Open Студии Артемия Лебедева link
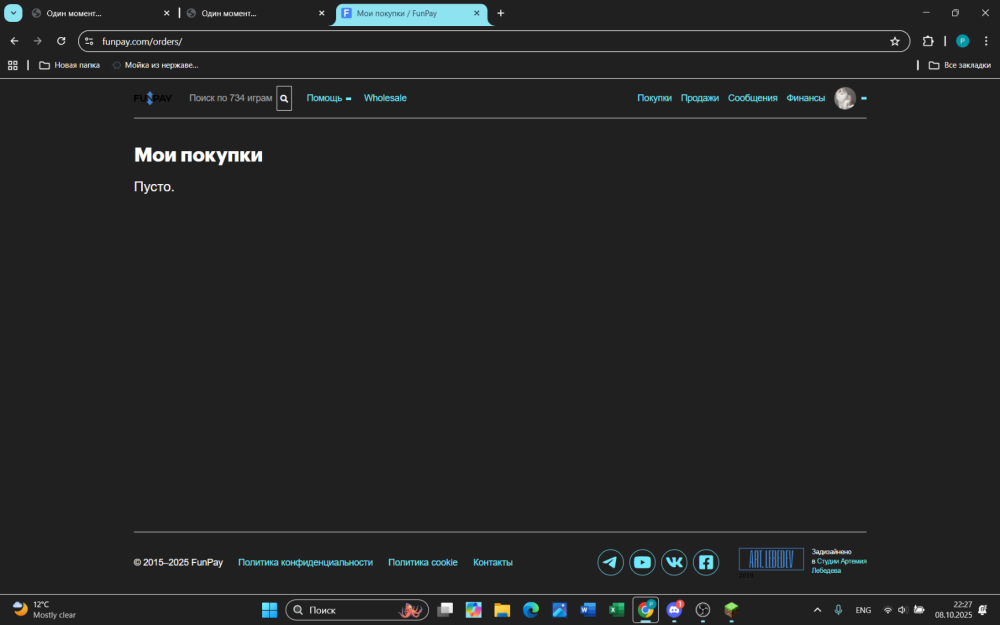This screenshot has height=625, width=1000. pos(839,566)
